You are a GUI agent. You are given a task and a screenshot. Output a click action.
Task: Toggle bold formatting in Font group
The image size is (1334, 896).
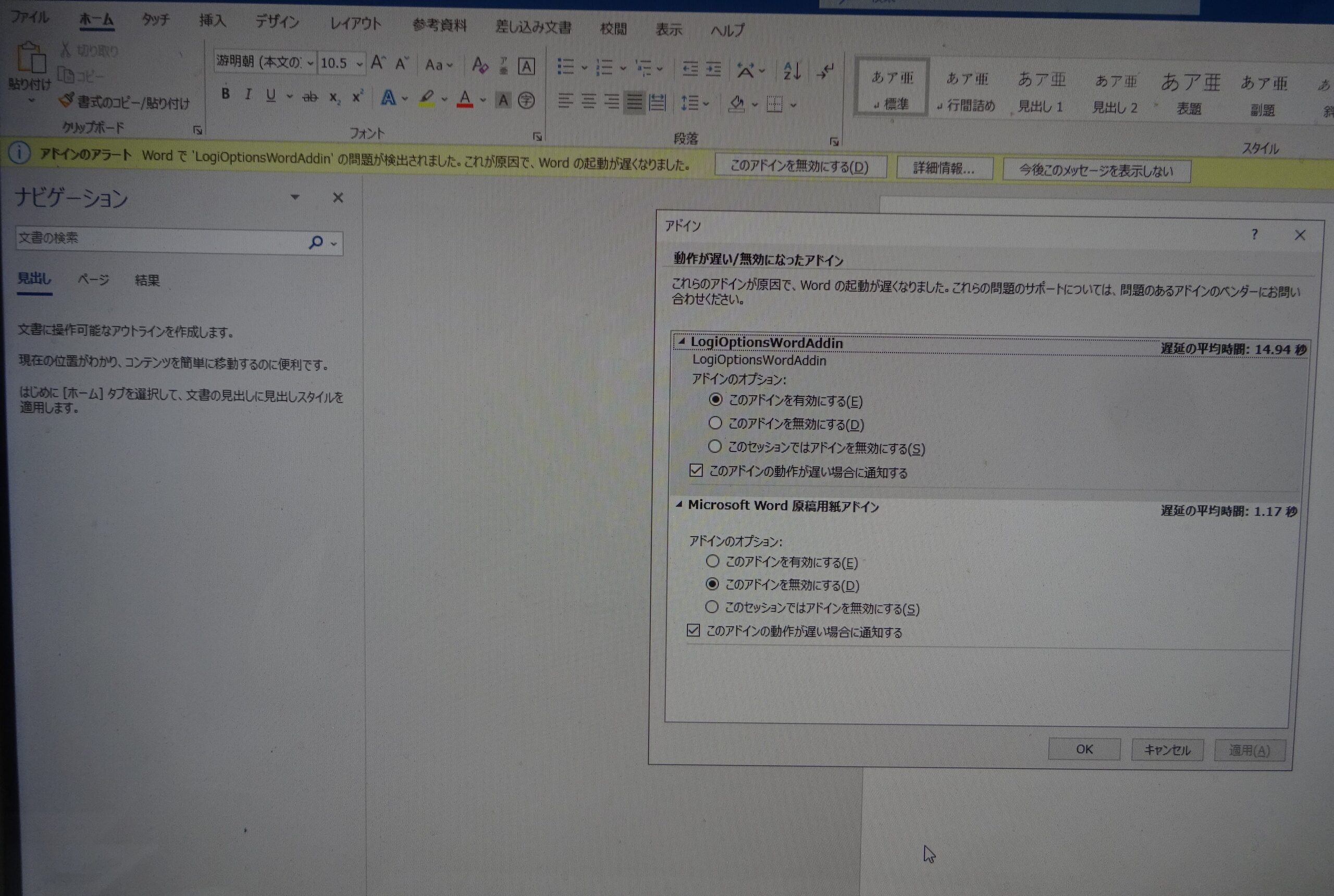point(225,94)
